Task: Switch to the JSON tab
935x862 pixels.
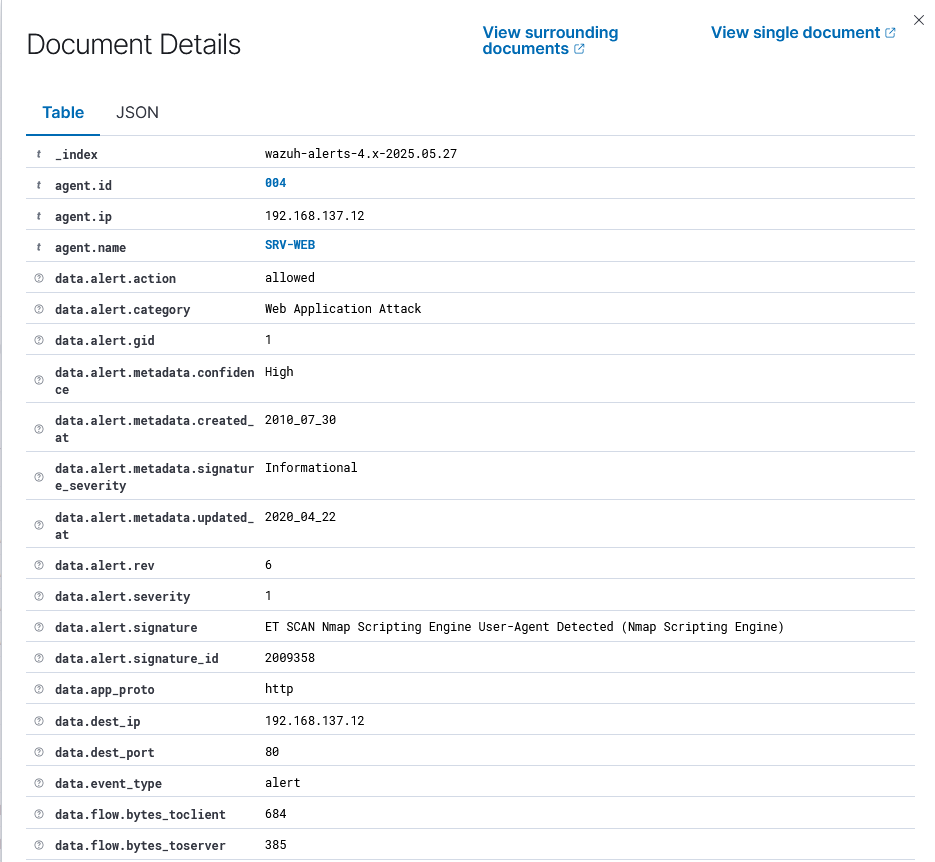Action: [137, 113]
